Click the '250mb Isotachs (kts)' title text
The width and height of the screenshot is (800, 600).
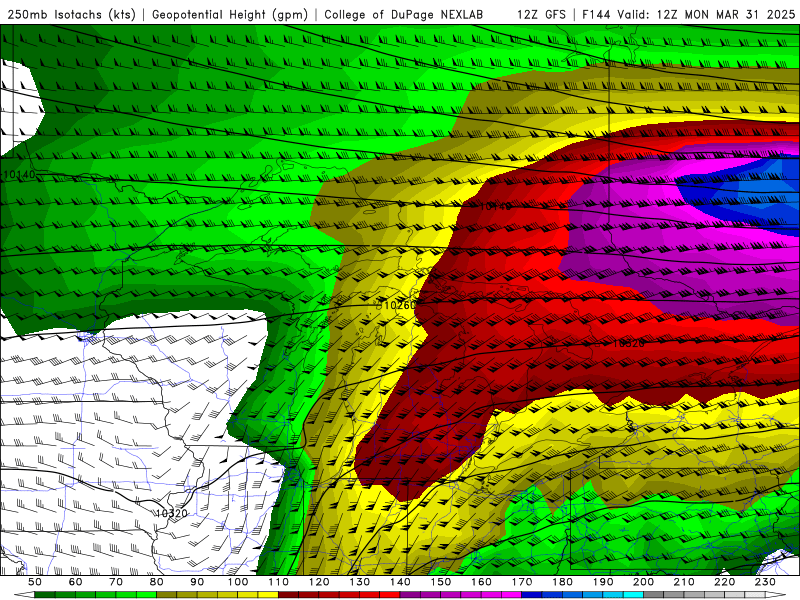(71, 15)
